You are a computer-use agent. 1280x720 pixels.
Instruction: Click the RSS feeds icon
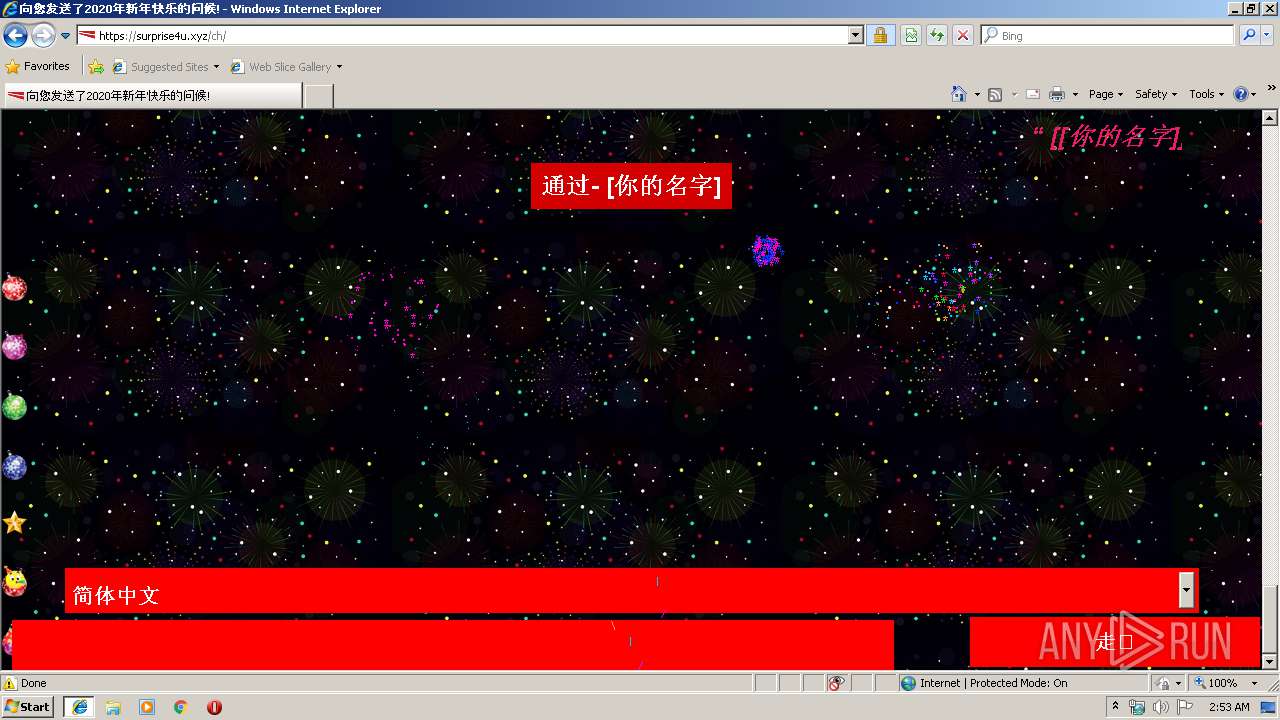tap(995, 94)
